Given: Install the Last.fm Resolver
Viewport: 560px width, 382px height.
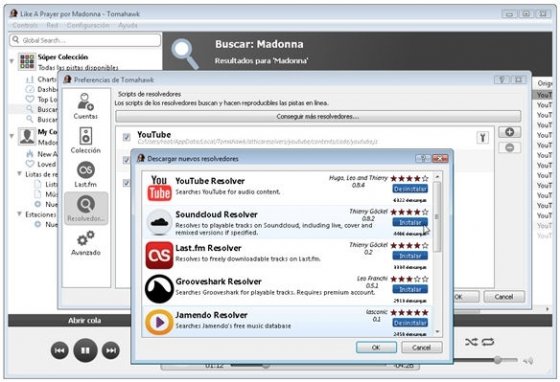Looking at the screenshot, I should (410, 256).
